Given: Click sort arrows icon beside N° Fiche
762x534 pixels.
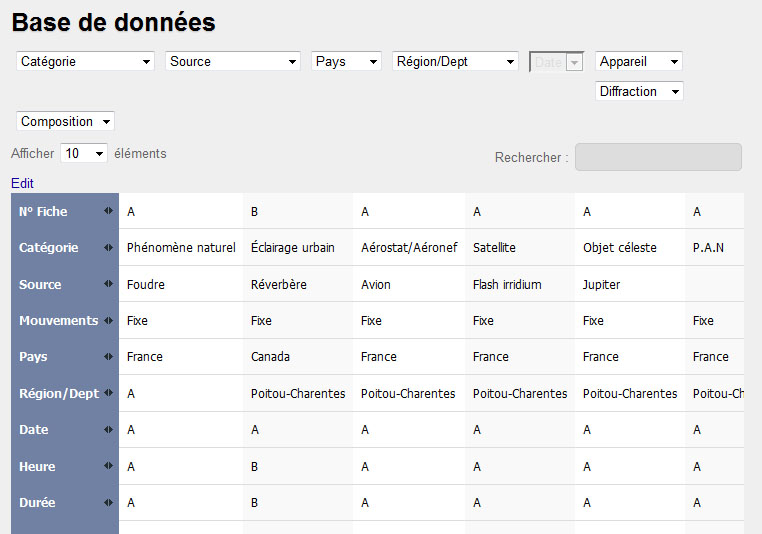Looking at the screenshot, I should click(108, 212).
